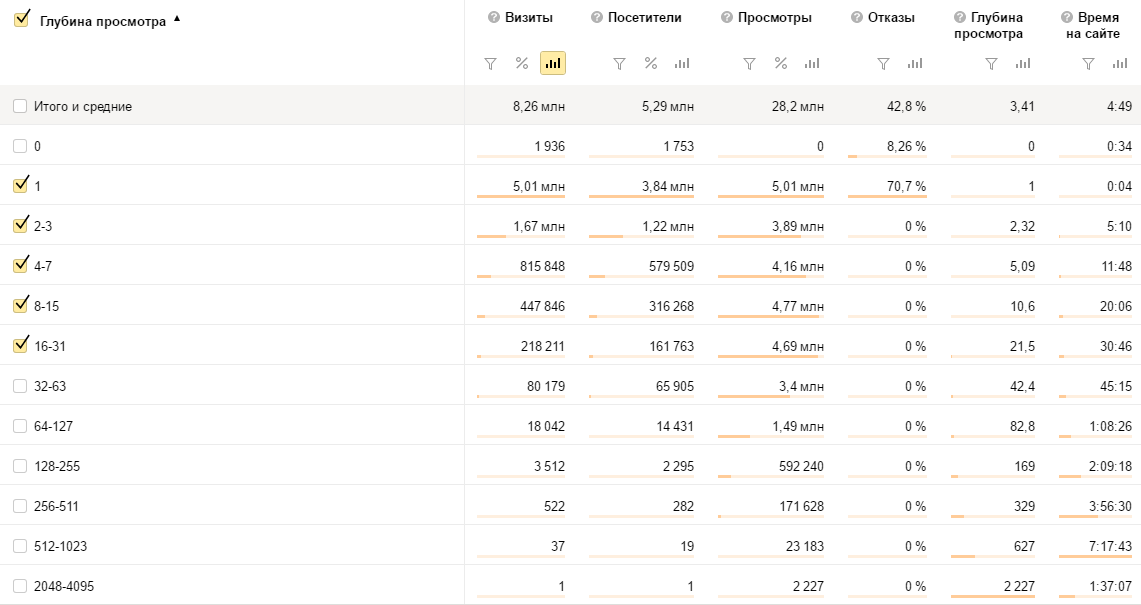Image resolution: width=1141 pixels, height=605 pixels.
Task: Click the bar chart icon under Просмотры
Action: click(x=812, y=64)
